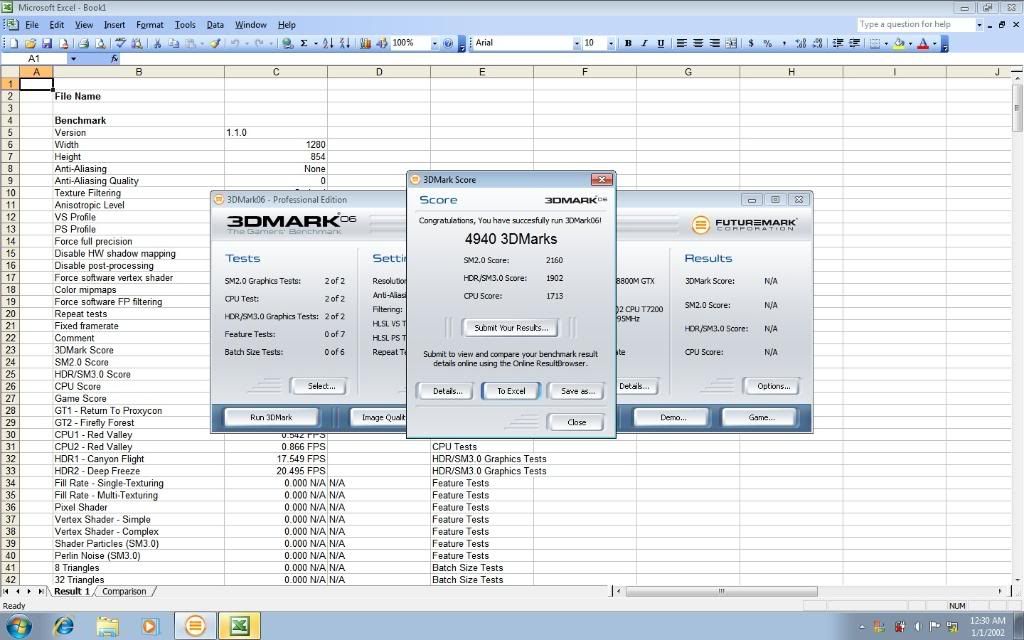Open Excel Help question mark icon

click(448, 43)
